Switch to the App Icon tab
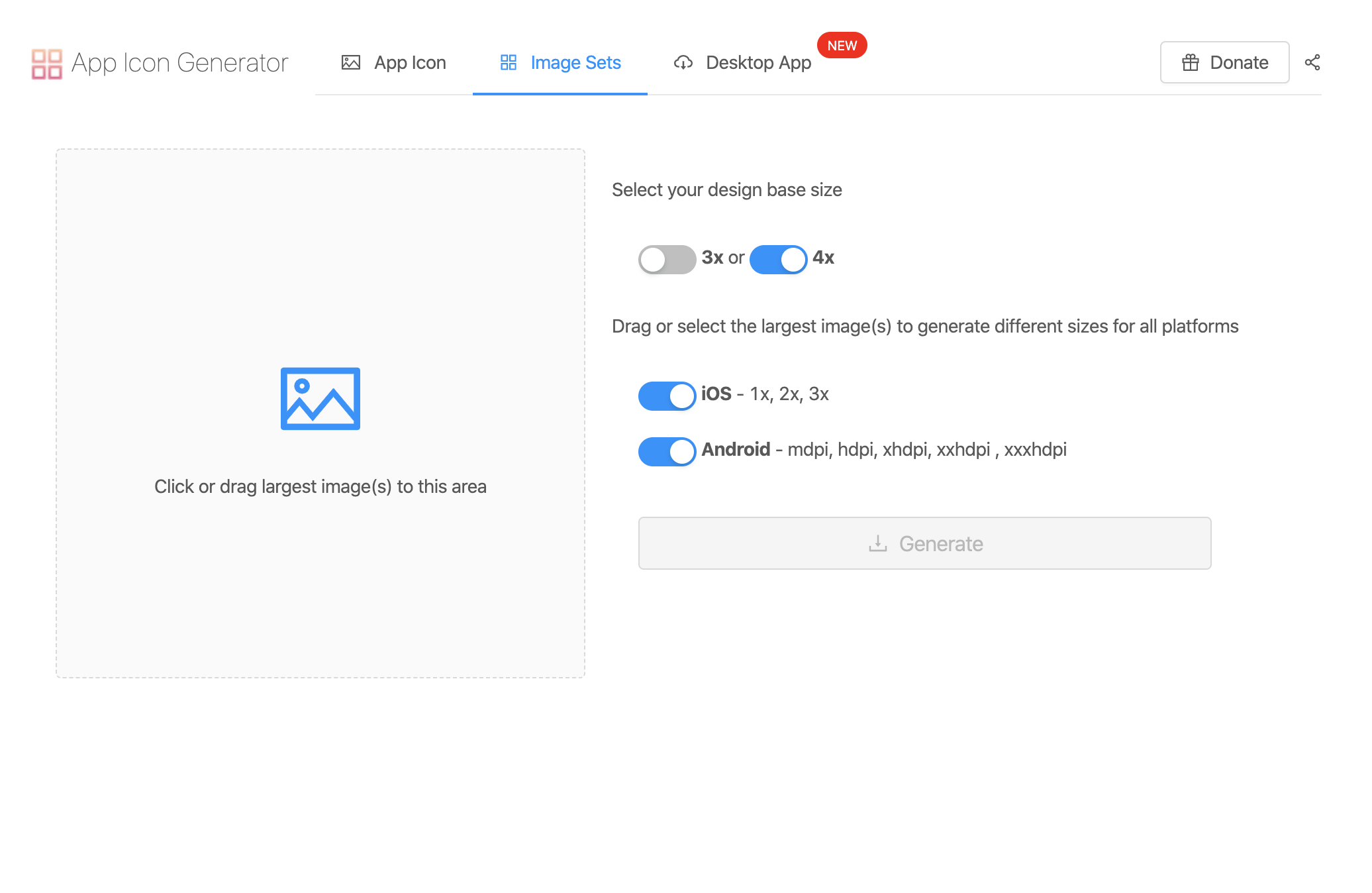1372x893 pixels. pos(409,63)
